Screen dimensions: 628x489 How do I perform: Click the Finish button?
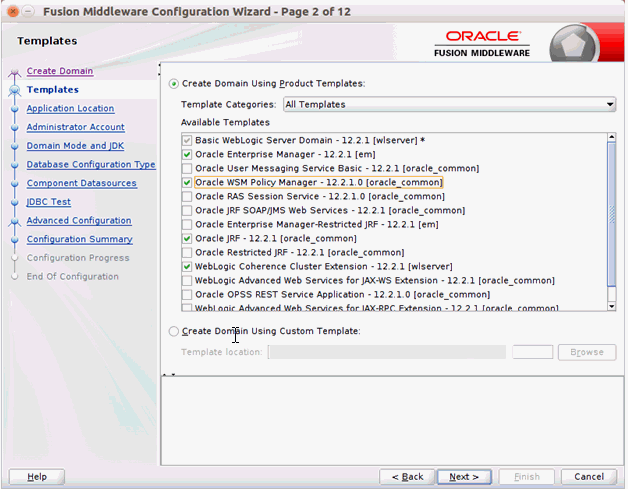point(527,477)
